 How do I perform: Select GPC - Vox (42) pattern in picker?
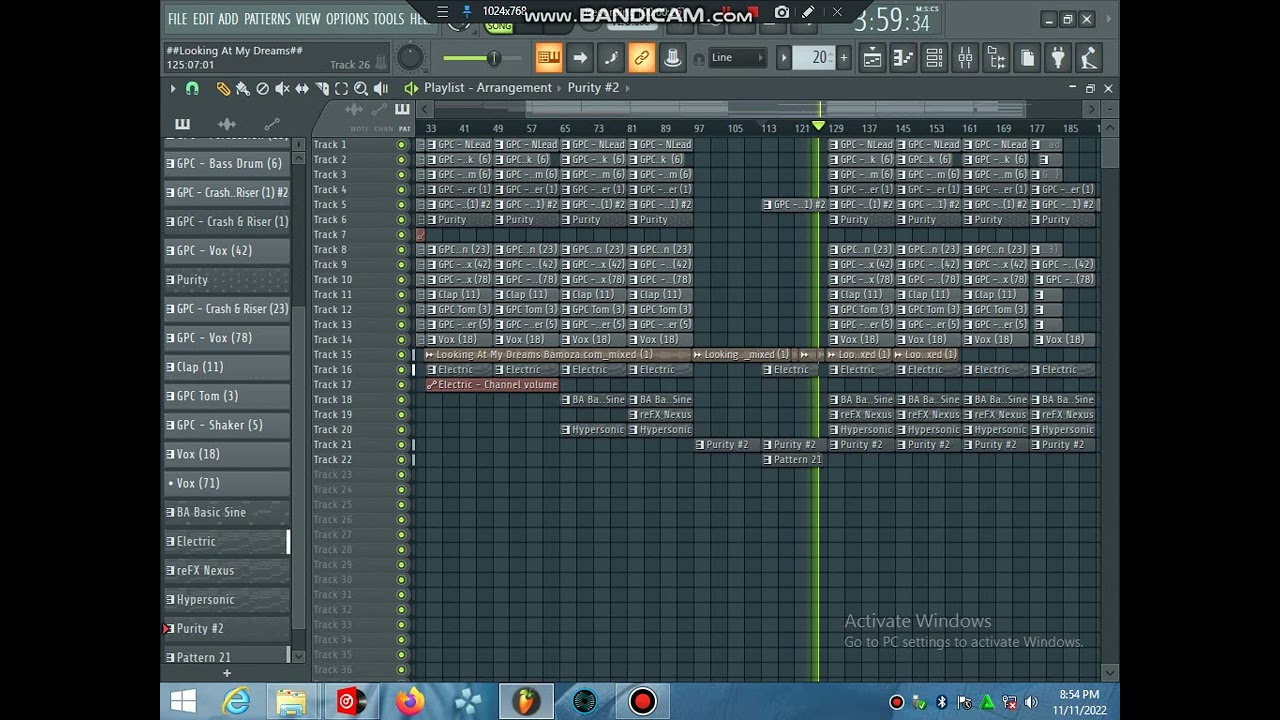[227, 250]
